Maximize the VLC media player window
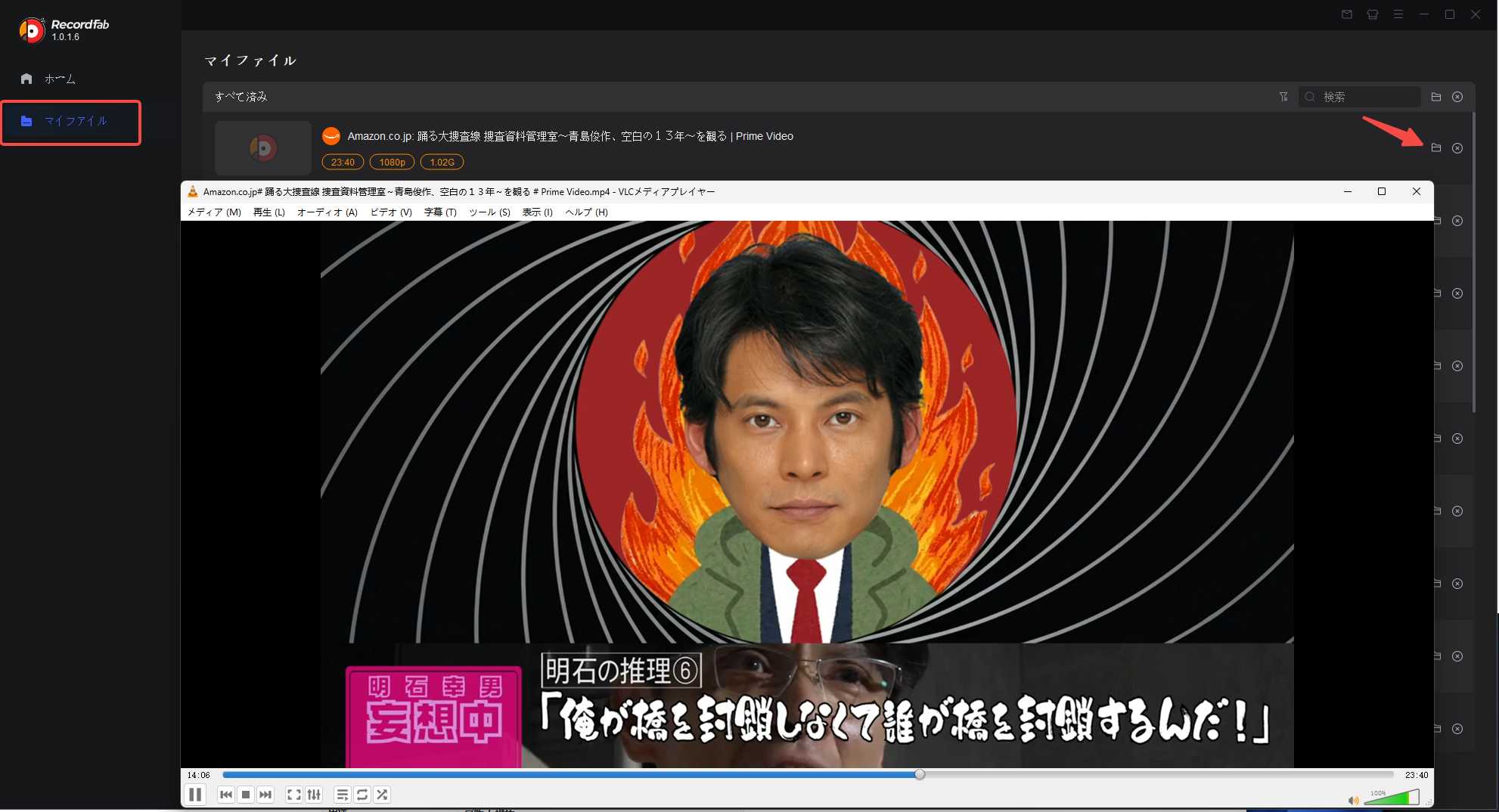 point(1382,192)
